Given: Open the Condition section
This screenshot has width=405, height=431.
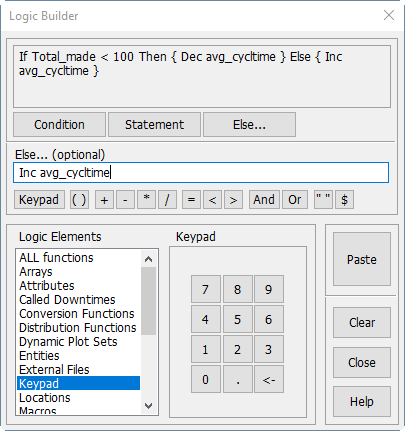Looking at the screenshot, I should (x=59, y=125).
